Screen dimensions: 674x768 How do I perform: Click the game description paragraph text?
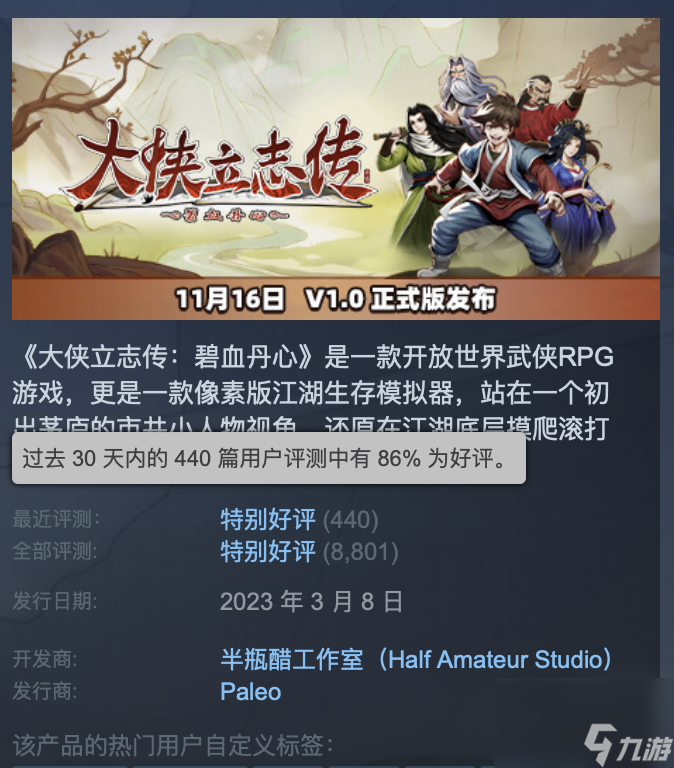coord(313,392)
